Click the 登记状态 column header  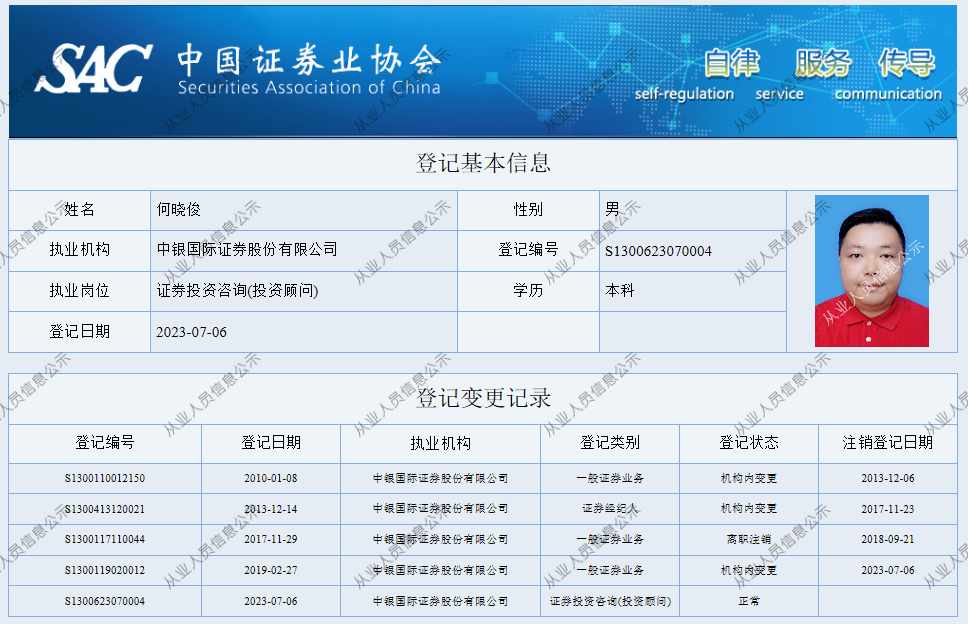[x=748, y=442]
